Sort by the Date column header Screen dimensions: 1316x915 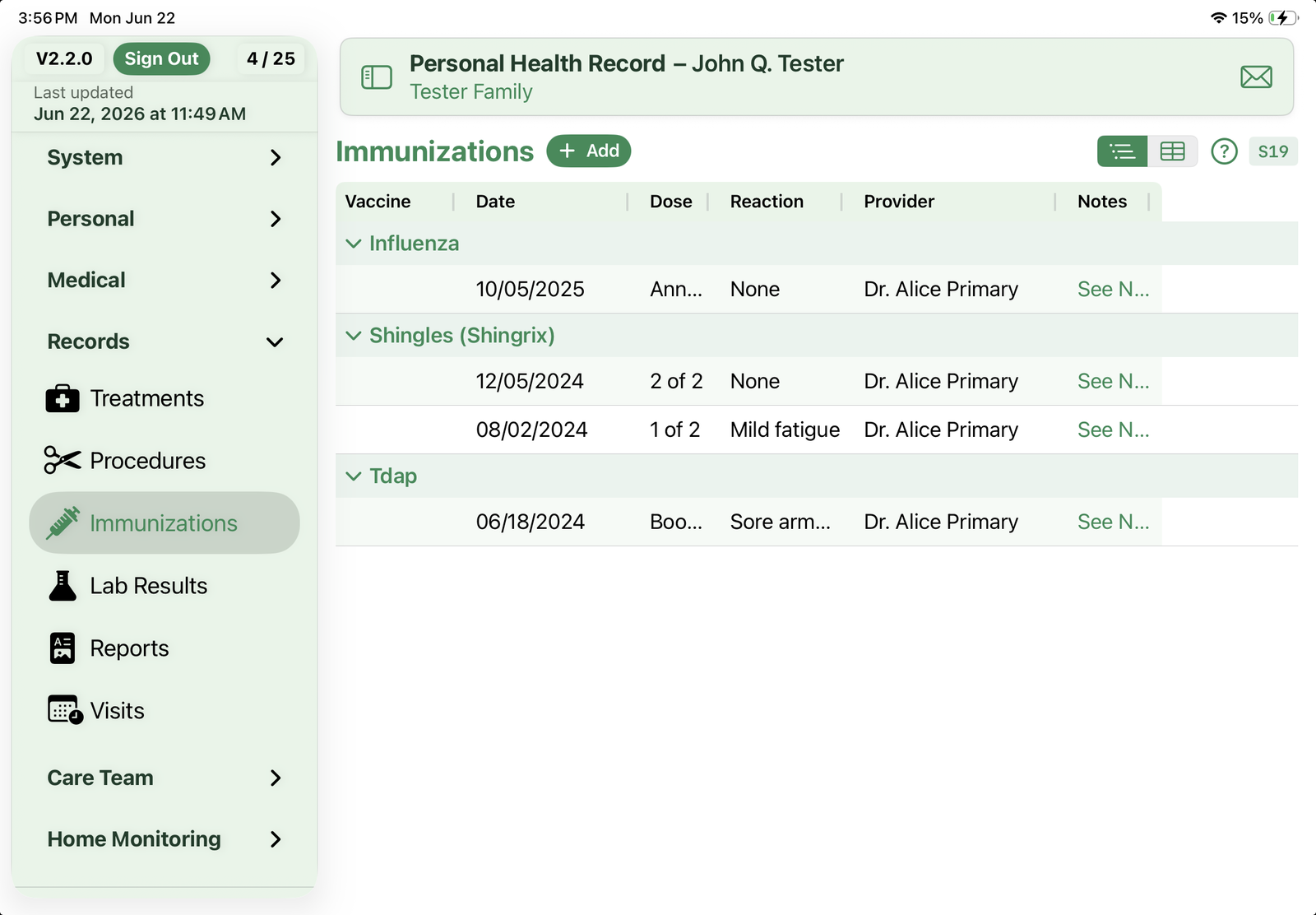[495, 202]
